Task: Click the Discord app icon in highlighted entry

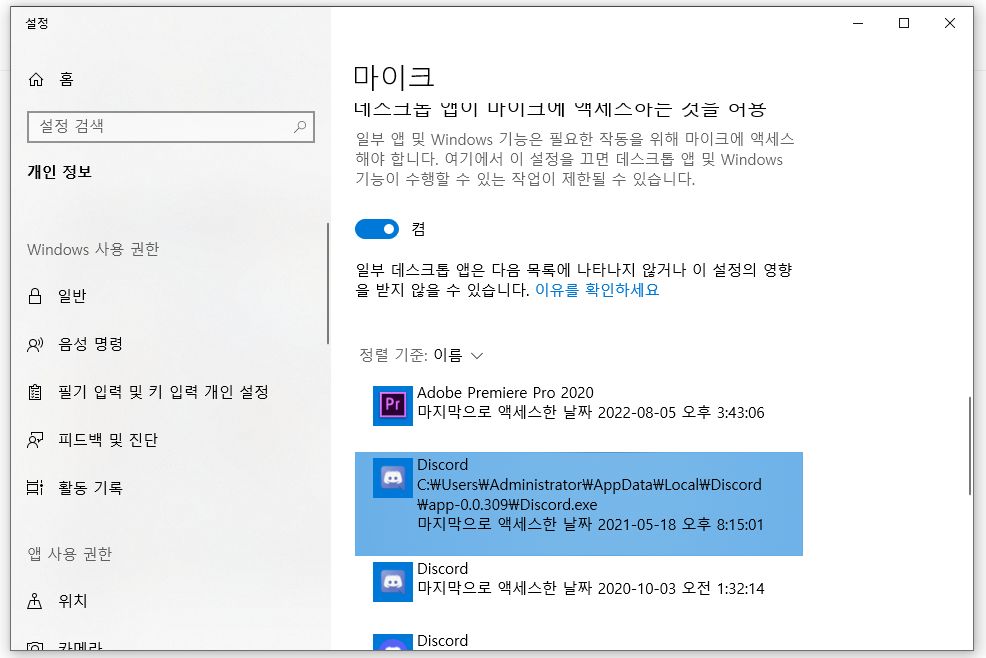Action: [x=392, y=478]
